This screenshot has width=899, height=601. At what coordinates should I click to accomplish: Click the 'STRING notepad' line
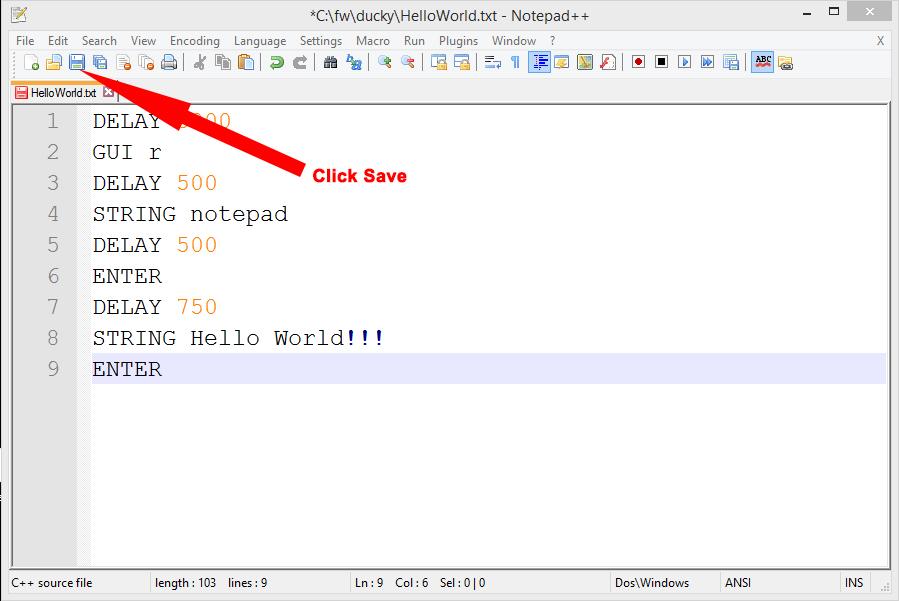[190, 214]
